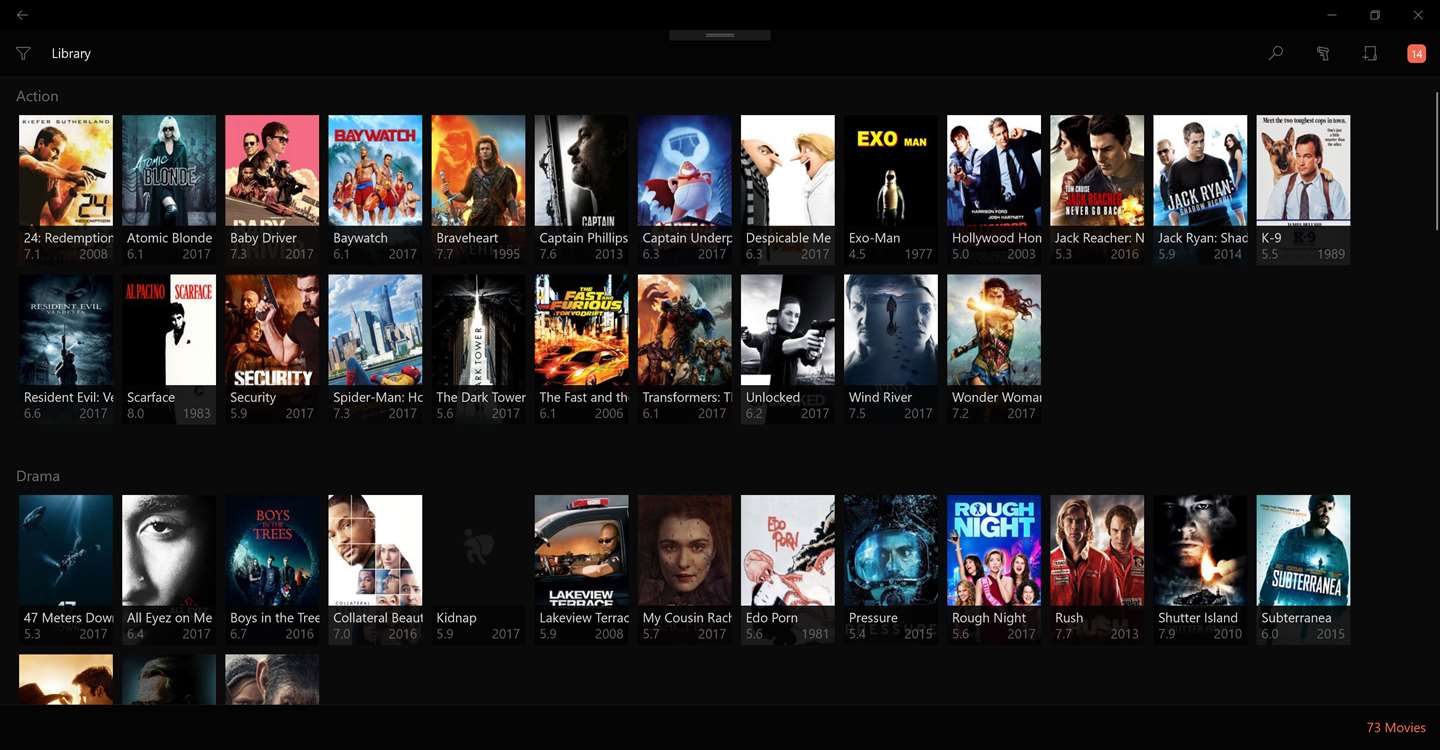The width and height of the screenshot is (1440, 750).
Task: Select The Dark Tower poster
Action: click(478, 350)
